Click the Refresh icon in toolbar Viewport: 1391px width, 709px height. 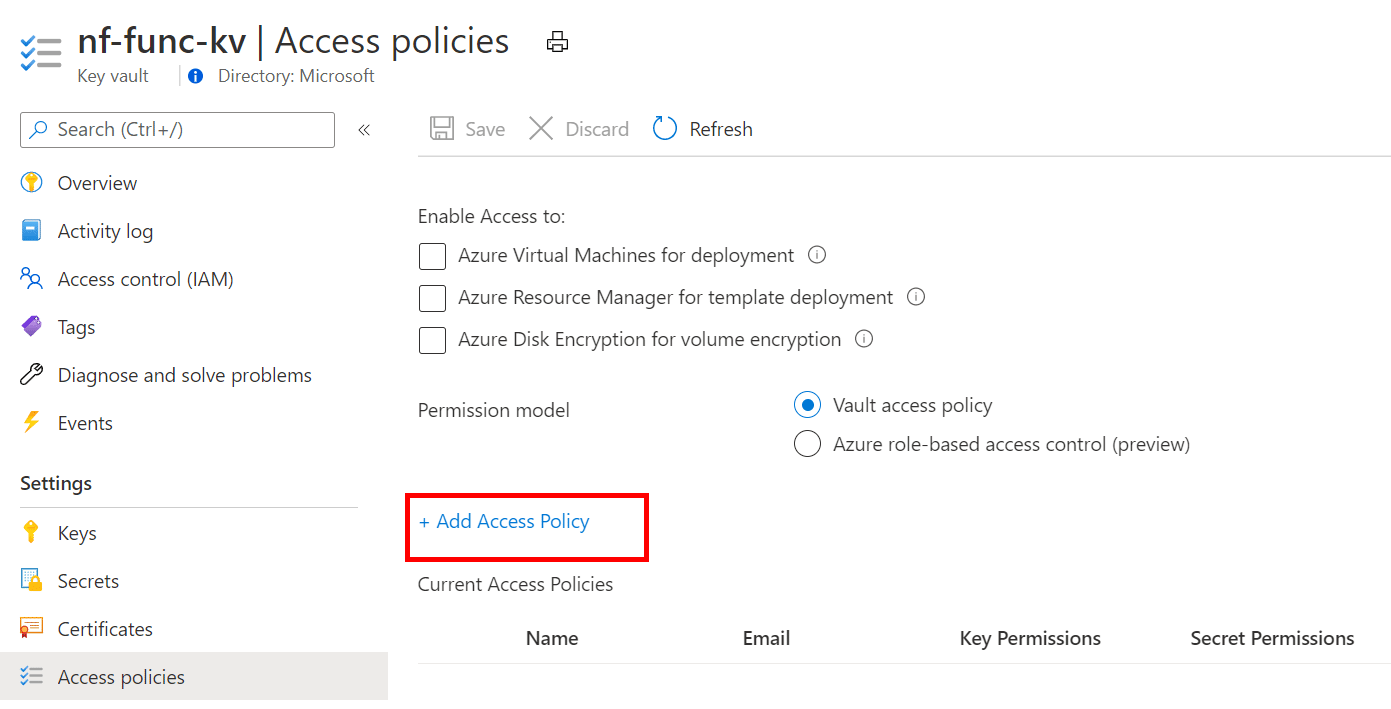pos(665,129)
